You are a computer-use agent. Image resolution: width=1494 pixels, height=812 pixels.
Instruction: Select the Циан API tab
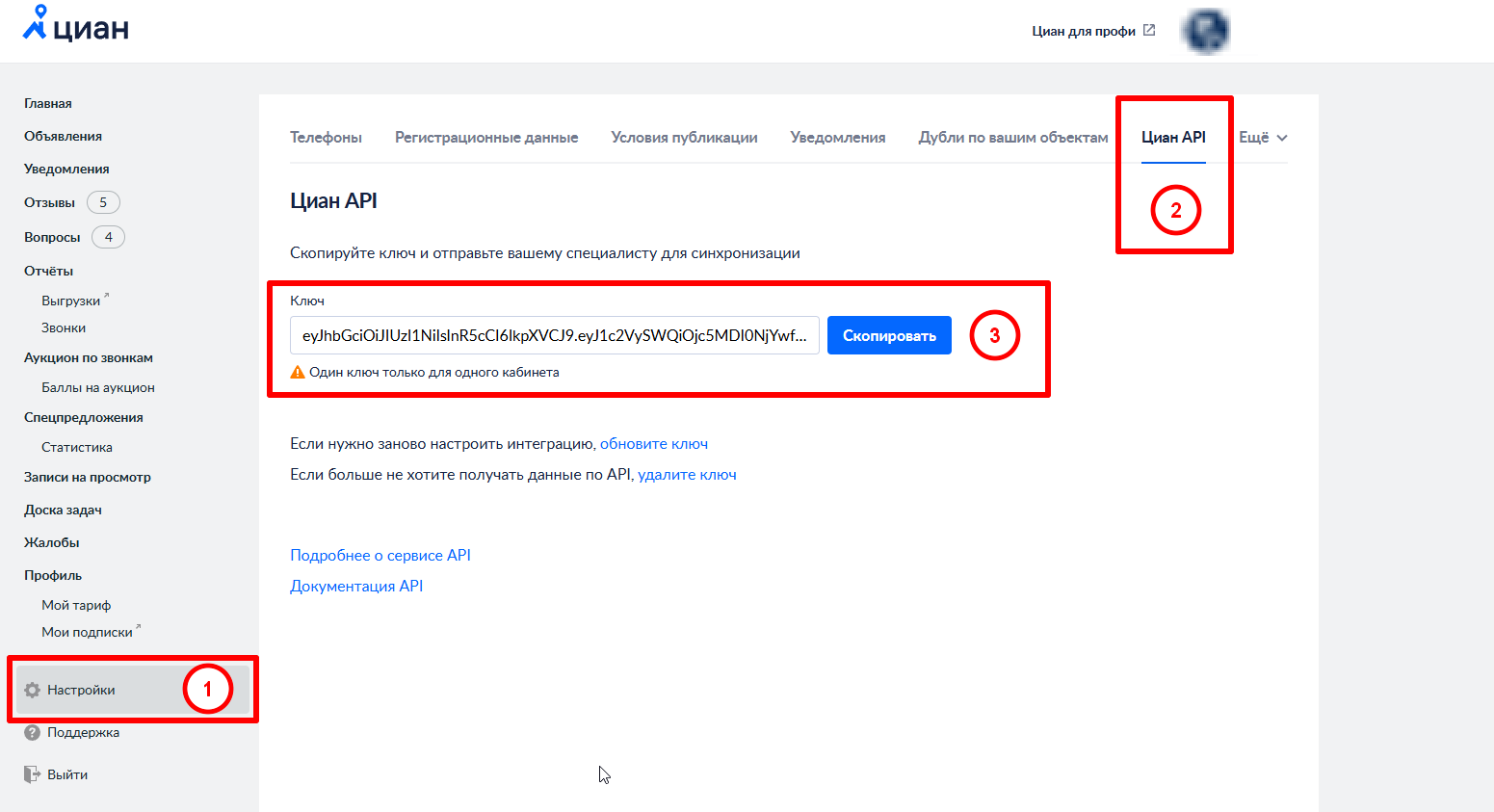1173,137
